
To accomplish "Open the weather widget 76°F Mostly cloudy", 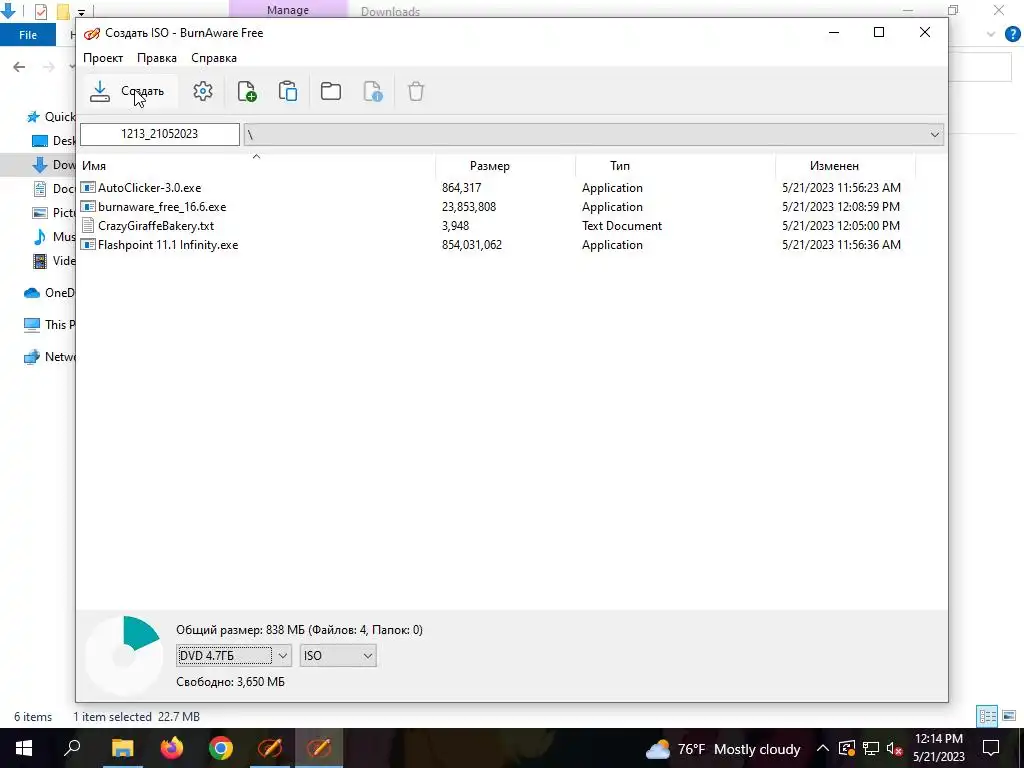I will (x=723, y=749).
